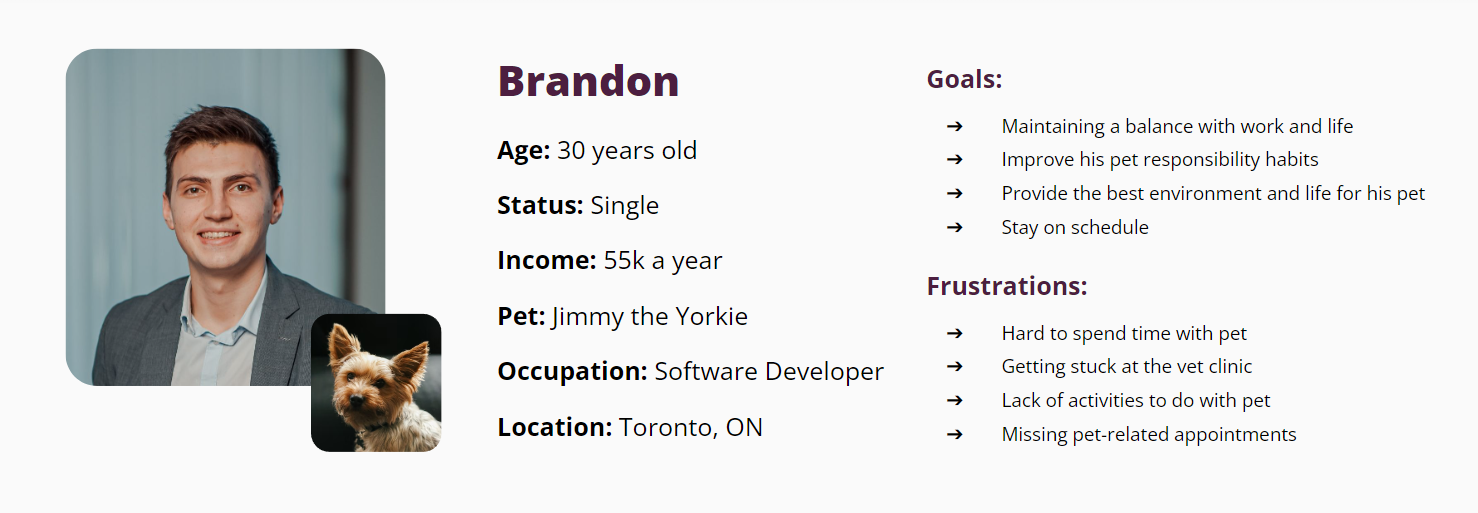This screenshot has height=513, width=1478.
Task: Click the arrow bullet beside pet responsibility habits
Action: [954, 159]
